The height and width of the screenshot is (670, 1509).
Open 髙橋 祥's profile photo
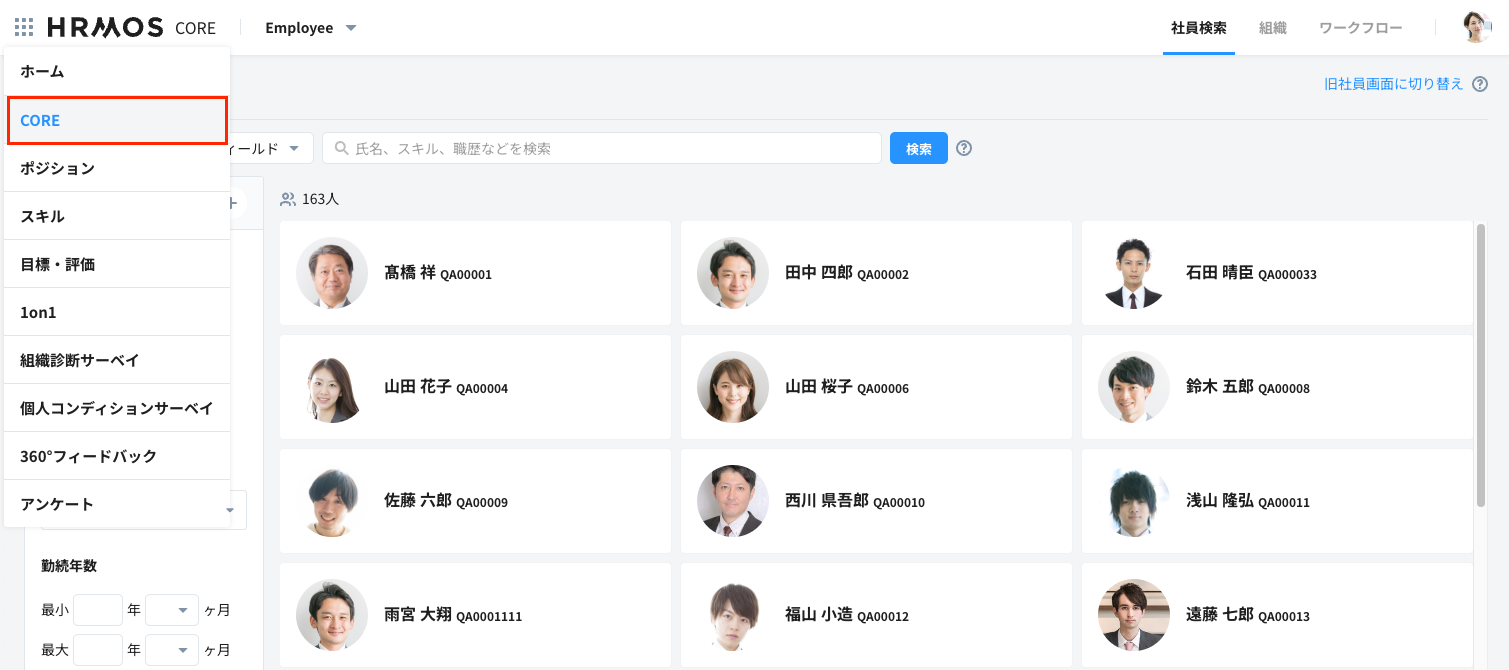(332, 273)
